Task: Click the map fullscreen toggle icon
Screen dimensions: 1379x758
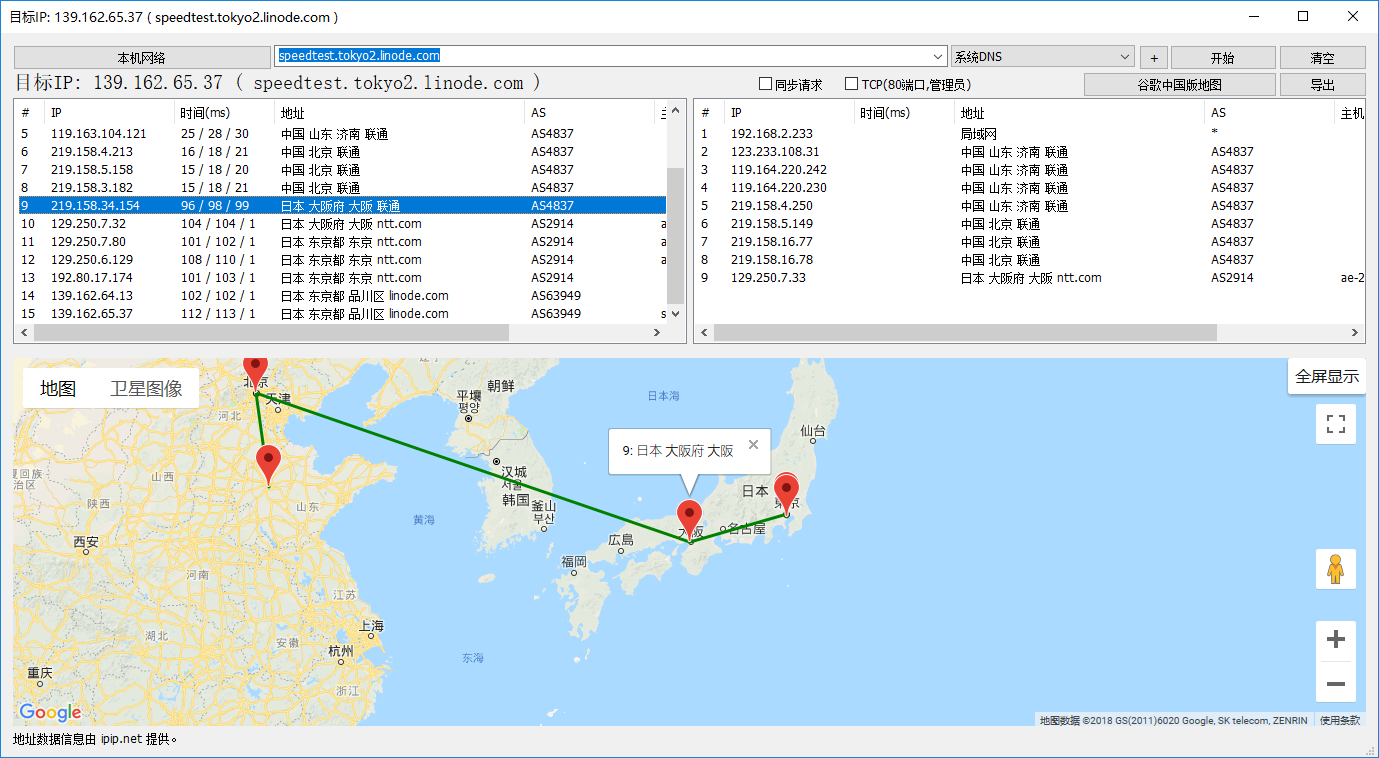Action: click(x=1335, y=424)
